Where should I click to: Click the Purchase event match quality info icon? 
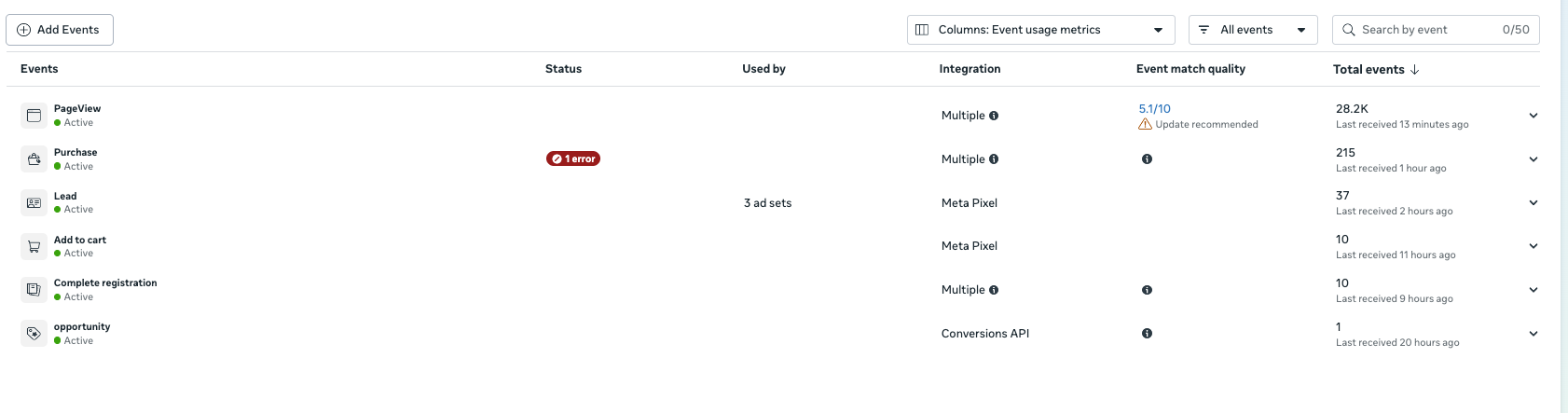click(1147, 159)
